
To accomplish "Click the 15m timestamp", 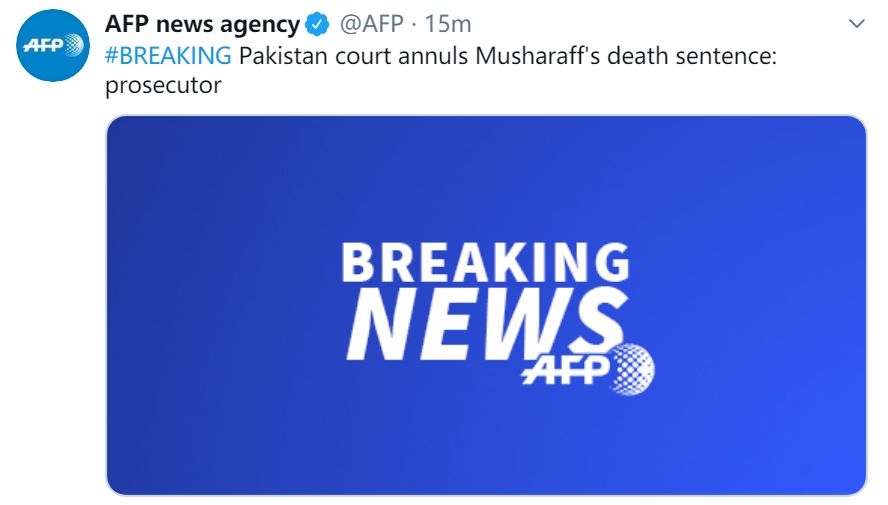I will pos(447,24).
